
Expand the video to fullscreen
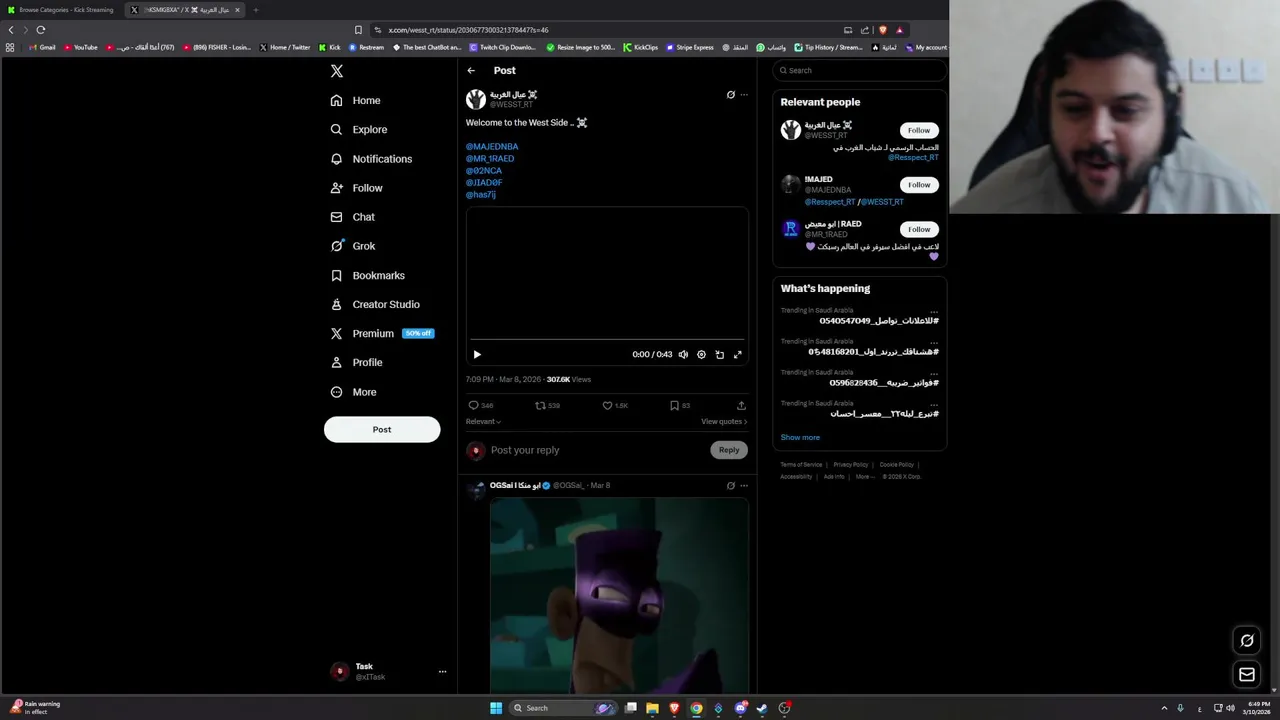(x=738, y=354)
